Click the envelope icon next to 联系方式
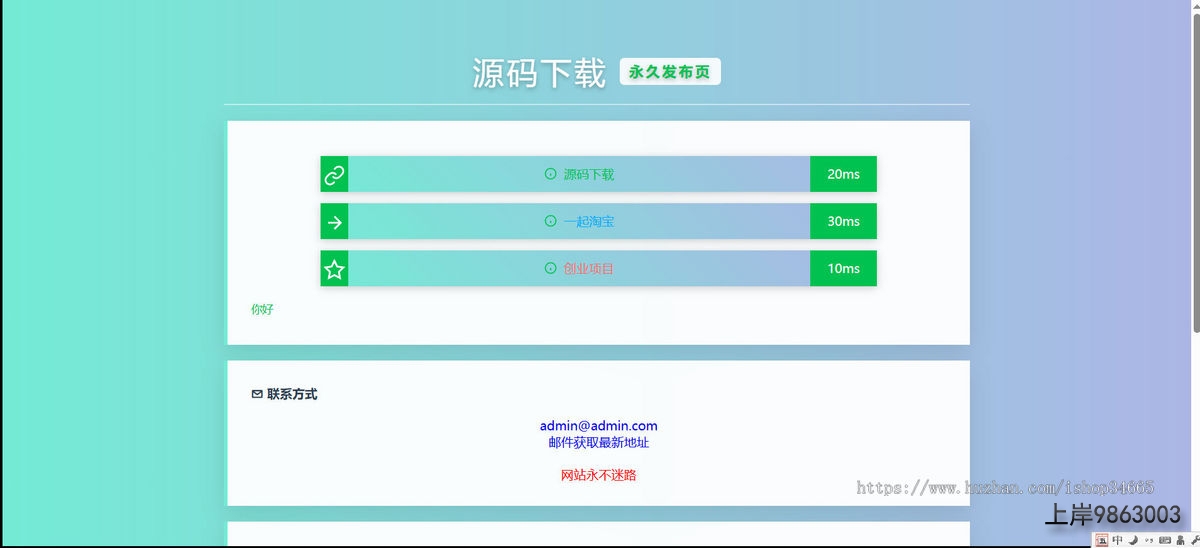This screenshot has height=548, width=1200. tap(257, 394)
